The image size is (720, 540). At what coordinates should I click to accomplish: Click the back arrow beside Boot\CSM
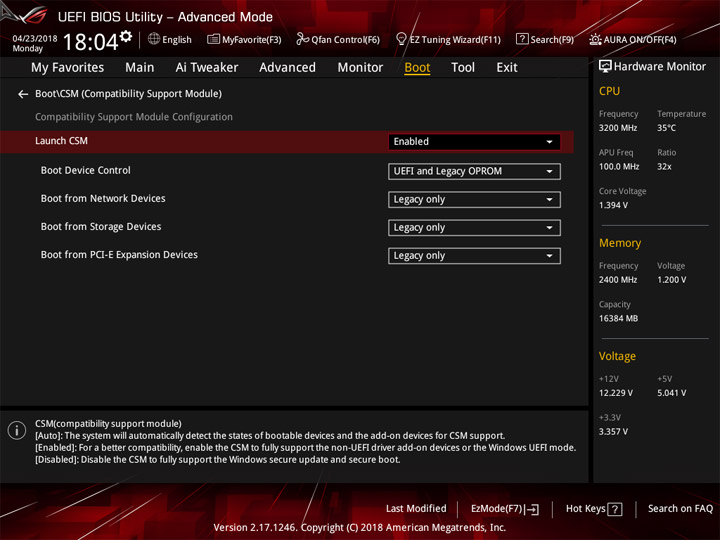[23, 94]
